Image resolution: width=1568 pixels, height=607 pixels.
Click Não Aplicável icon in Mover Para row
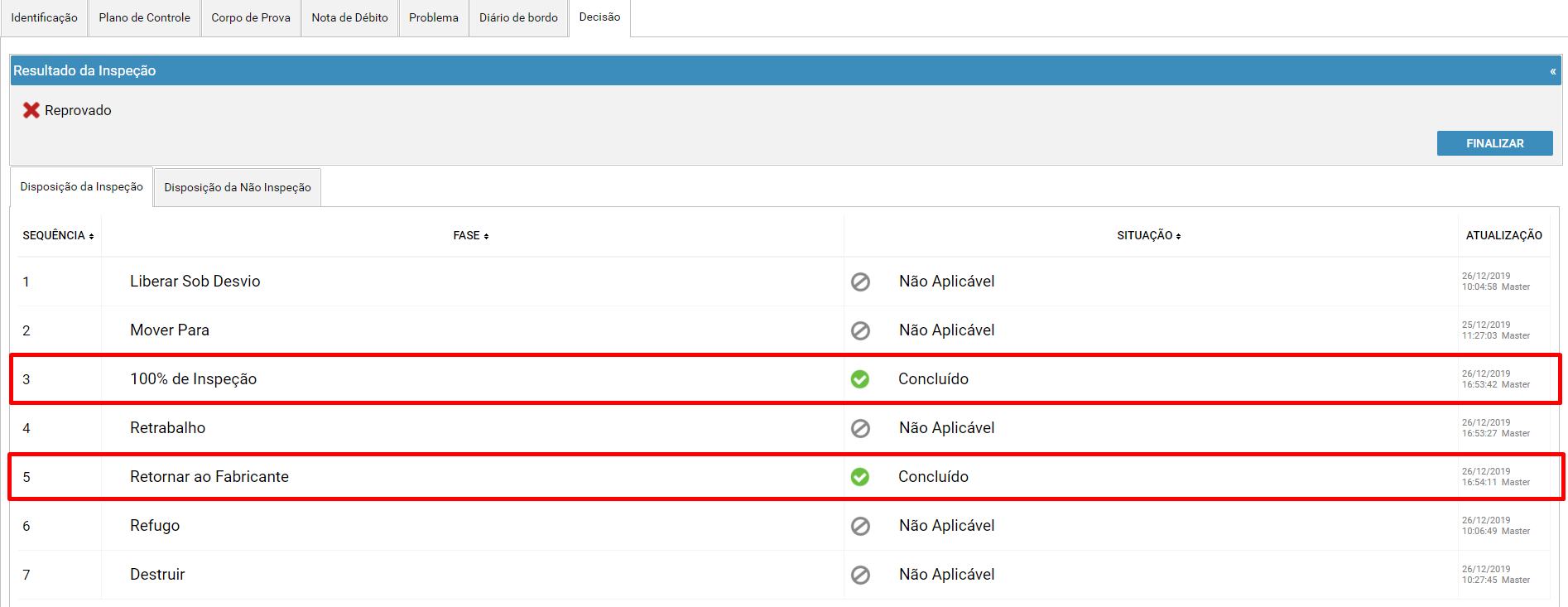tap(860, 330)
